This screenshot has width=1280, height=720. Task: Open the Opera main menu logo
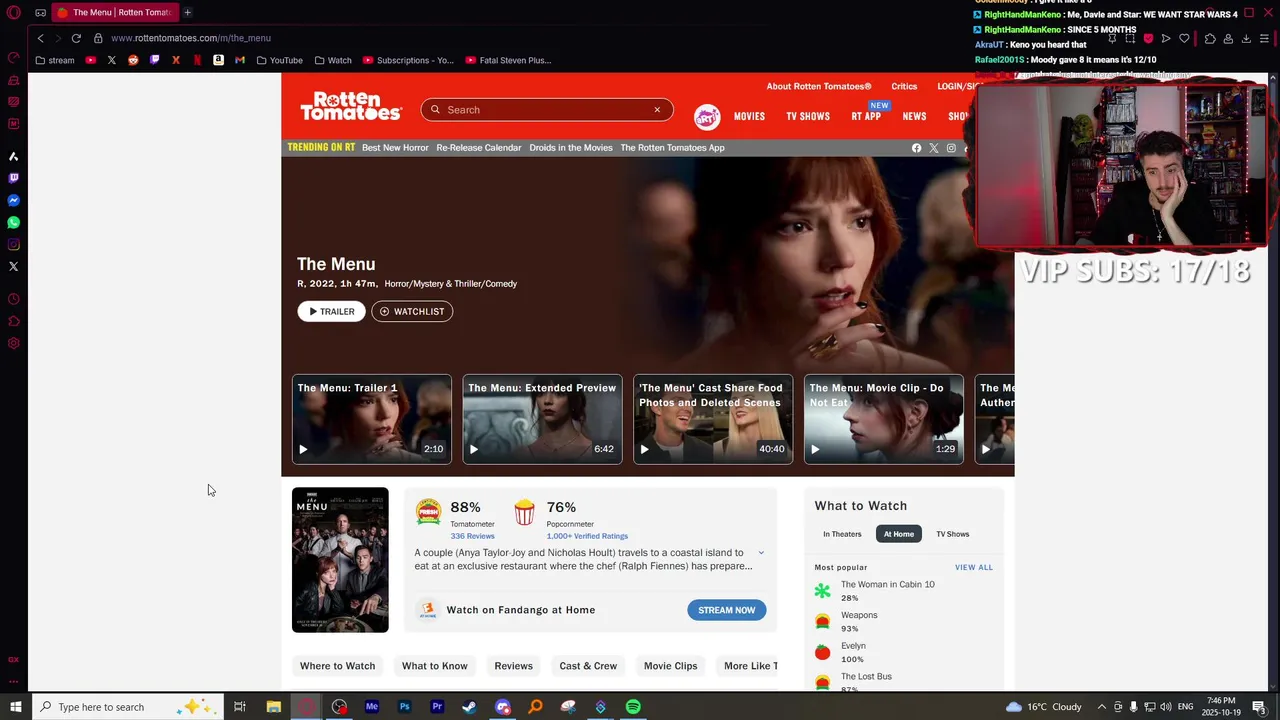pos(14,12)
